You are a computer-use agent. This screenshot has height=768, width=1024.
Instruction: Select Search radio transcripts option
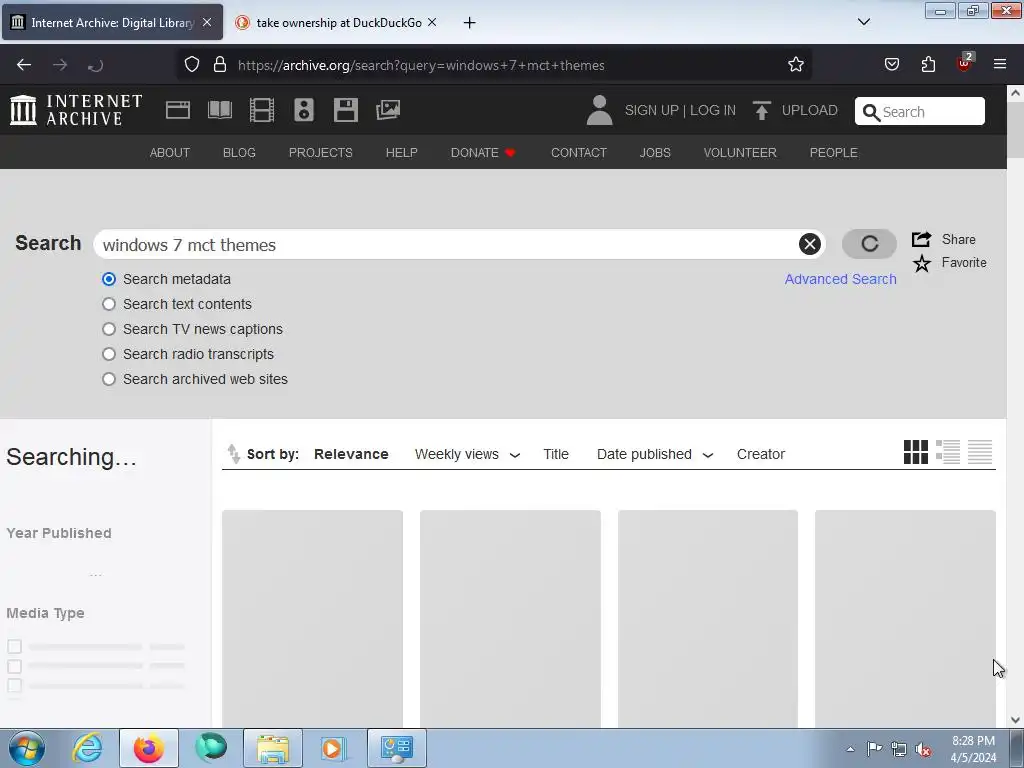coord(109,354)
